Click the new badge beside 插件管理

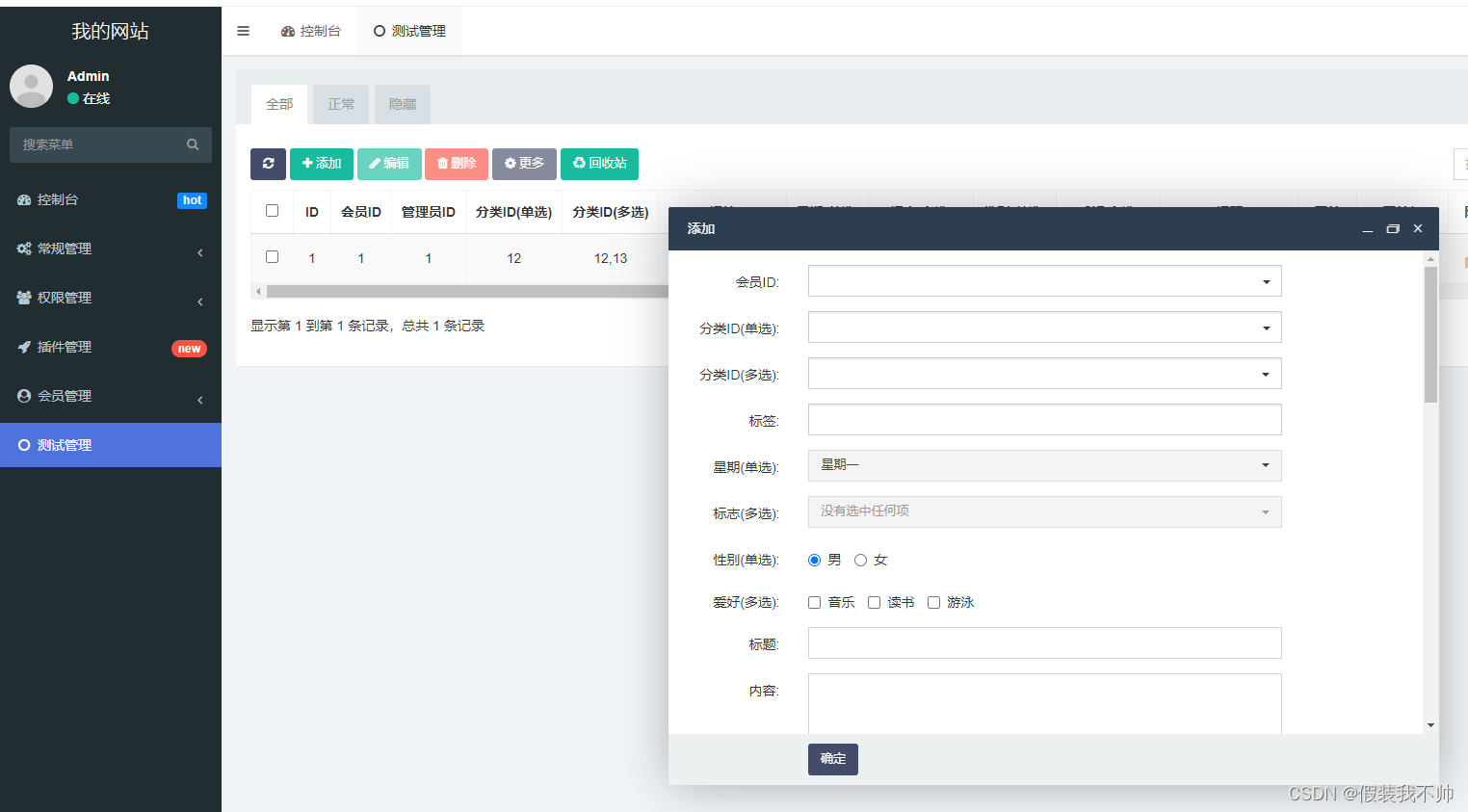[x=189, y=349]
